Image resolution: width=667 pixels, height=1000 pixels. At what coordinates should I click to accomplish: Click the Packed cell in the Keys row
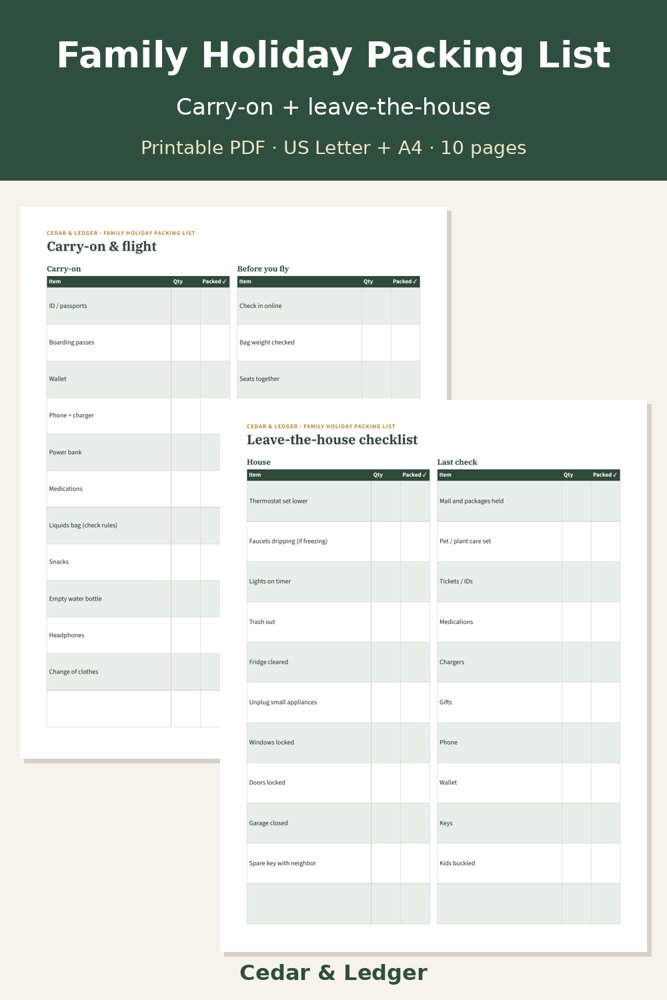tap(606, 823)
